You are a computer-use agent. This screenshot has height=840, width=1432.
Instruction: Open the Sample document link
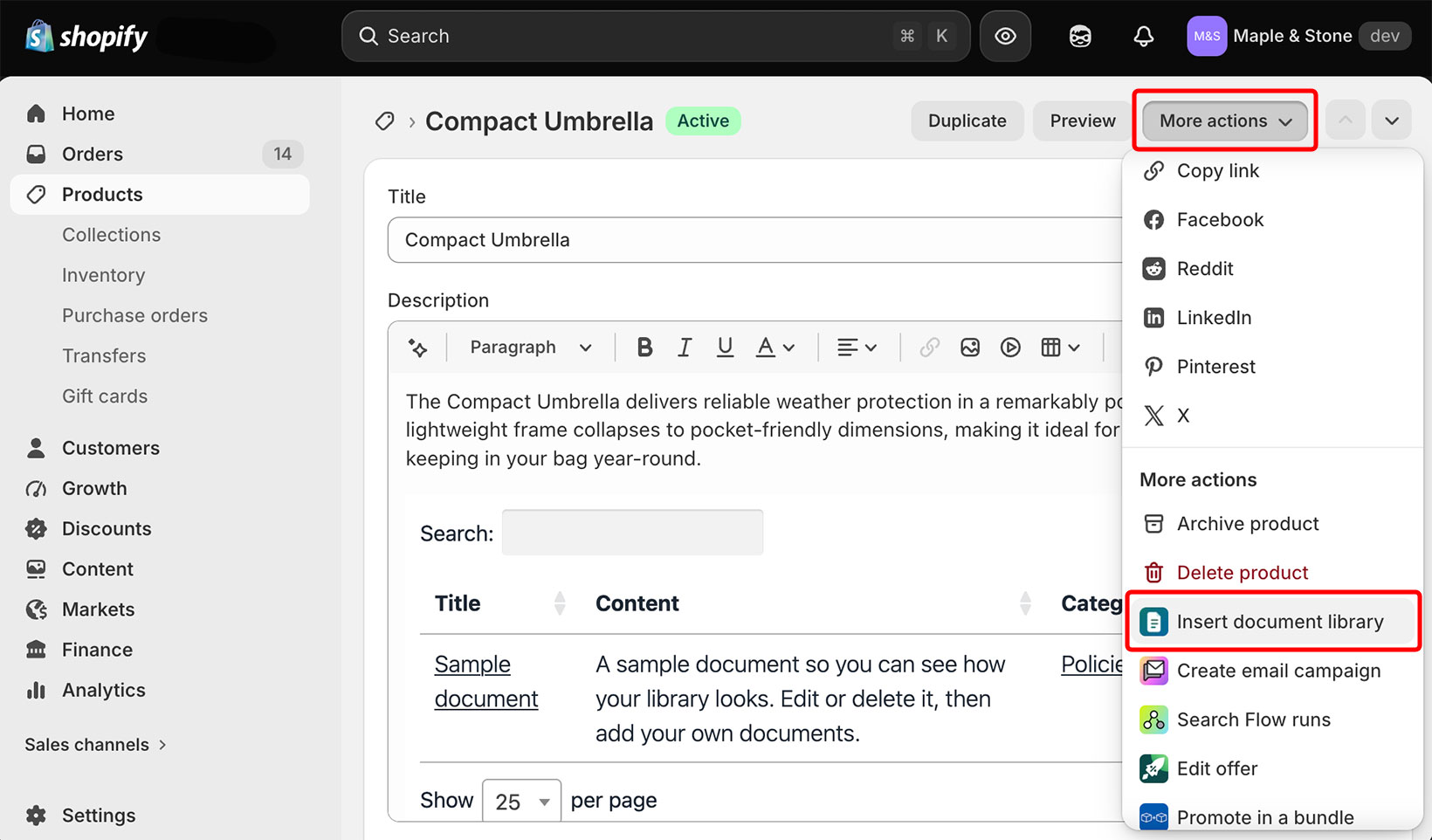tap(486, 681)
